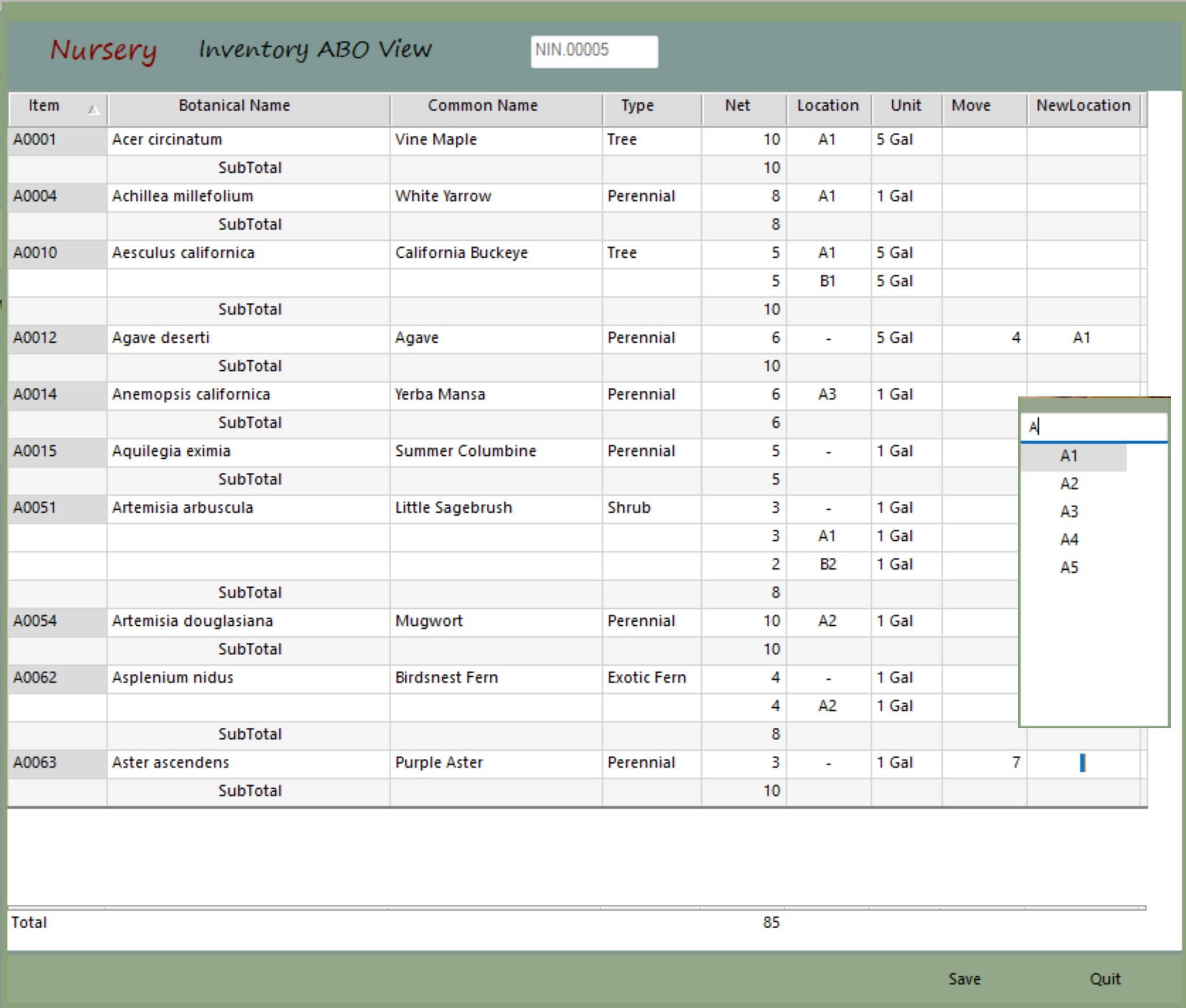Choose A2 from the location list
Viewport: 1186px width, 1008px height.
1068,484
